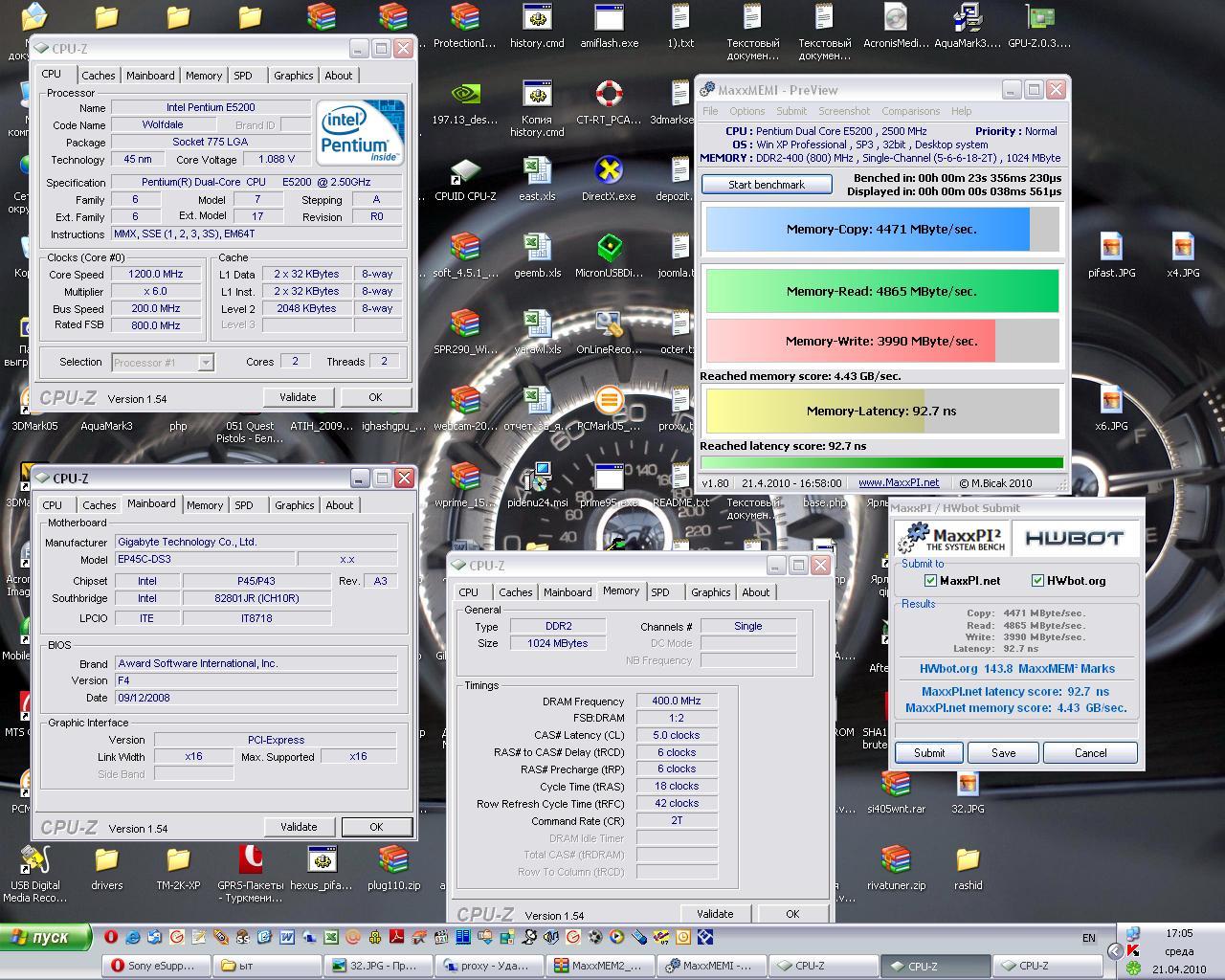Toggle the MaxxPI.net submit checkbox
The width and height of the screenshot is (1225, 980).
930,580
